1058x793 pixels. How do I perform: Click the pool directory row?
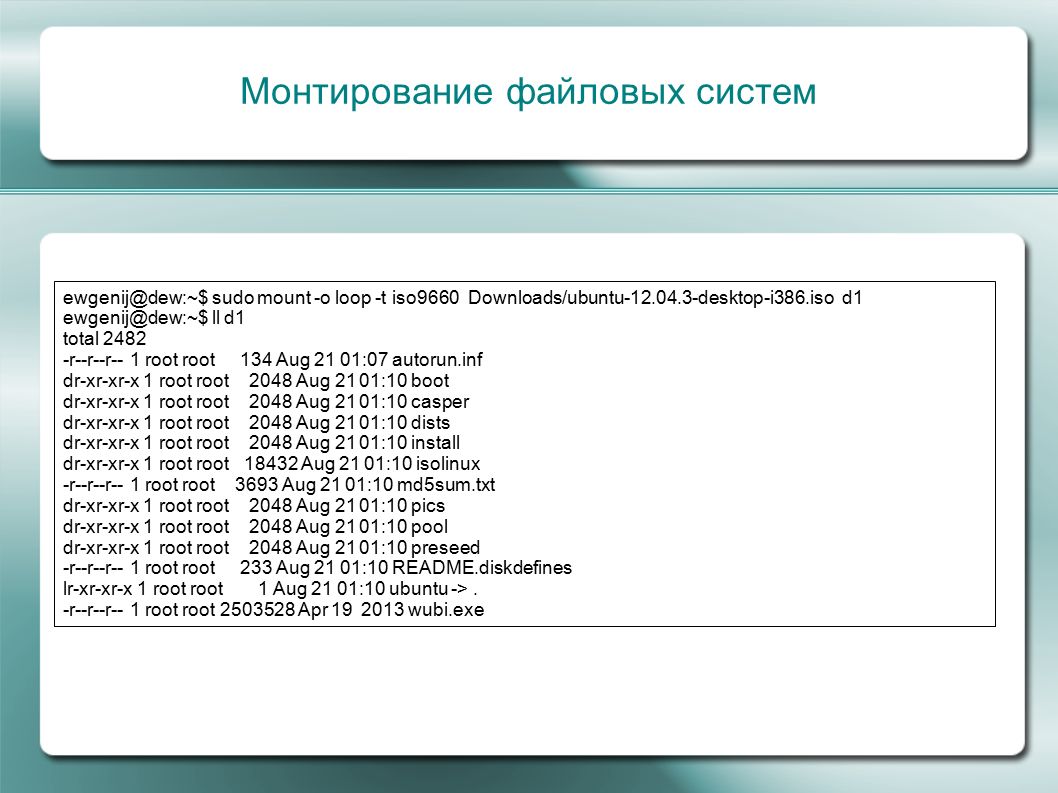click(x=256, y=526)
